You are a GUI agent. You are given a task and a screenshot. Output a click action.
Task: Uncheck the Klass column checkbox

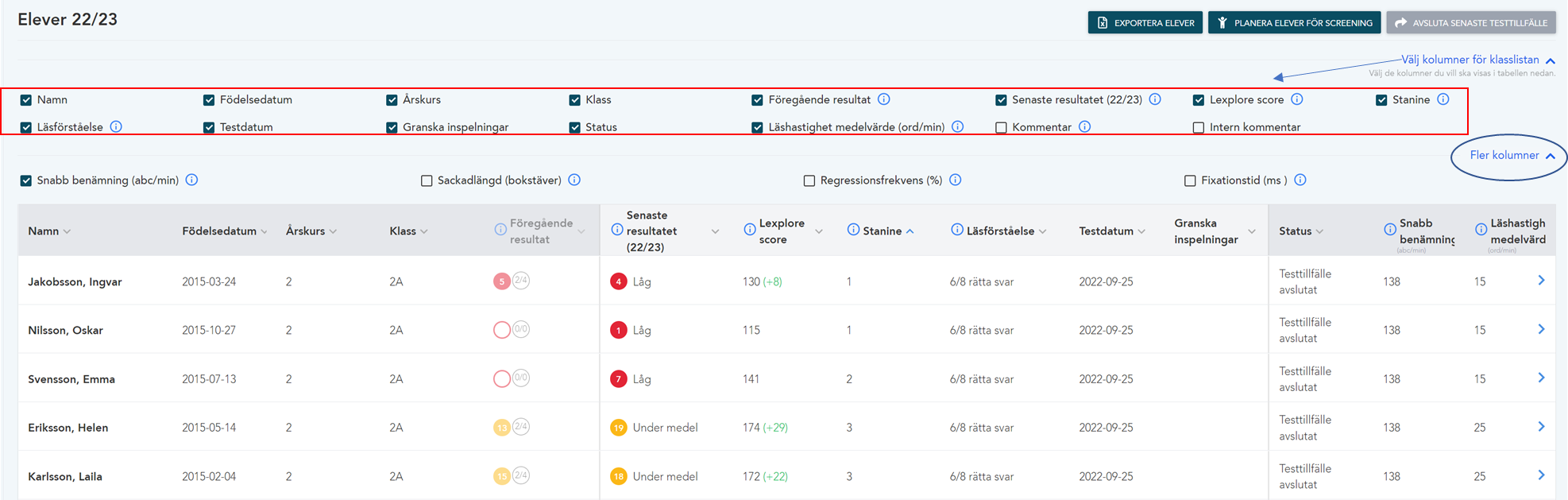[574, 100]
